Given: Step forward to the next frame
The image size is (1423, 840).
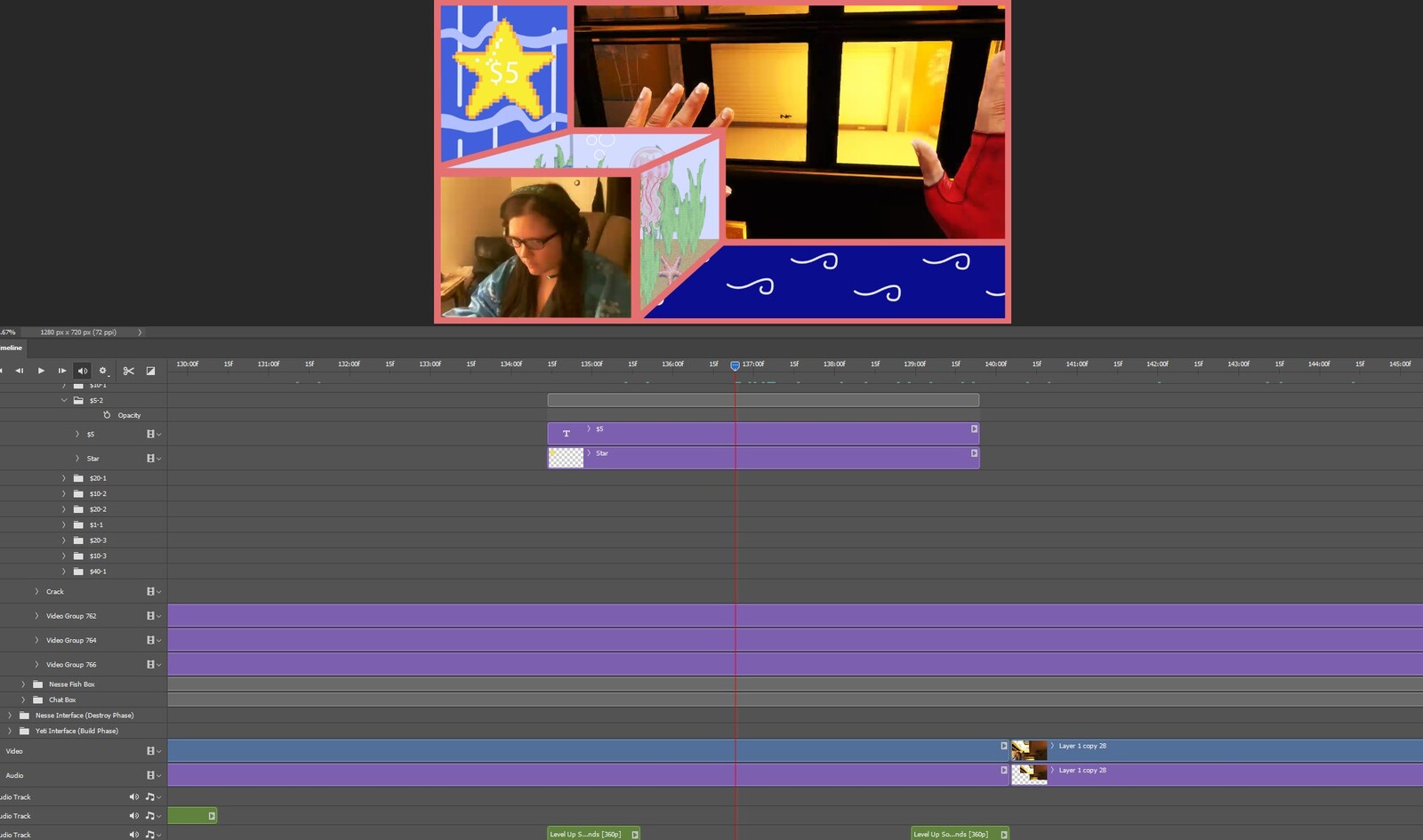Looking at the screenshot, I should 62,371.
